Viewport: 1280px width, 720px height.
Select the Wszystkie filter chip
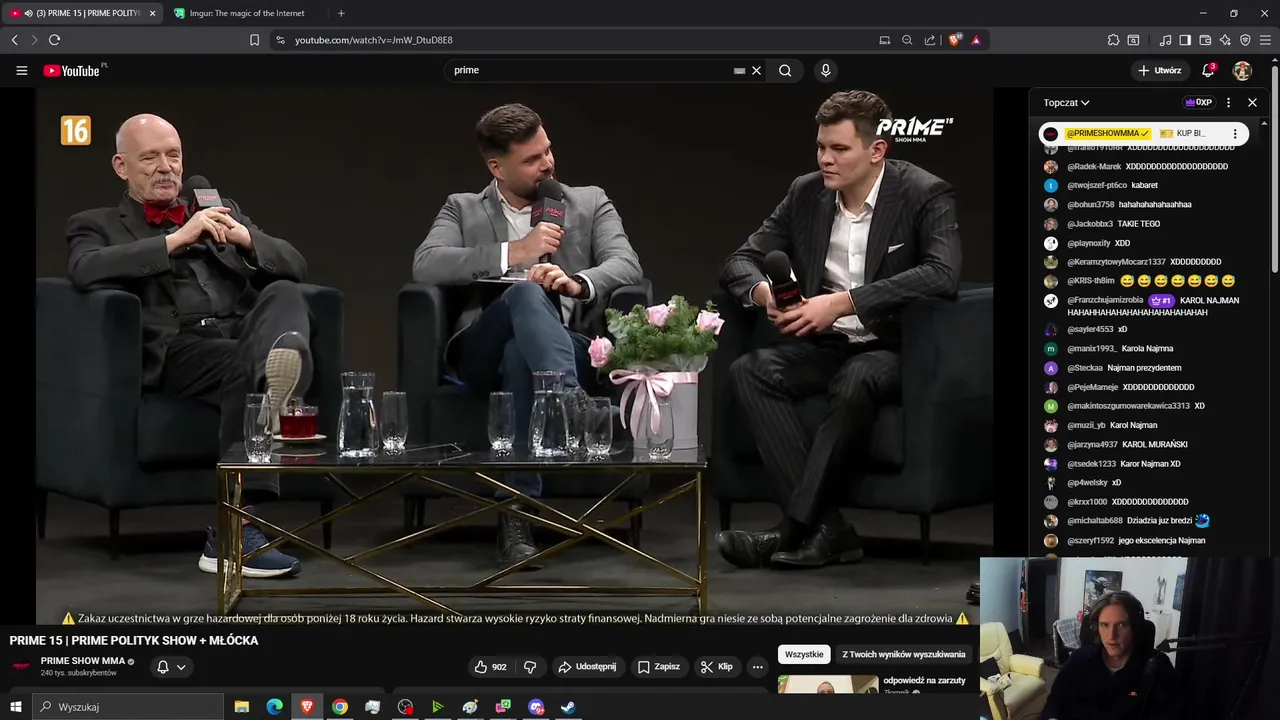click(804, 654)
